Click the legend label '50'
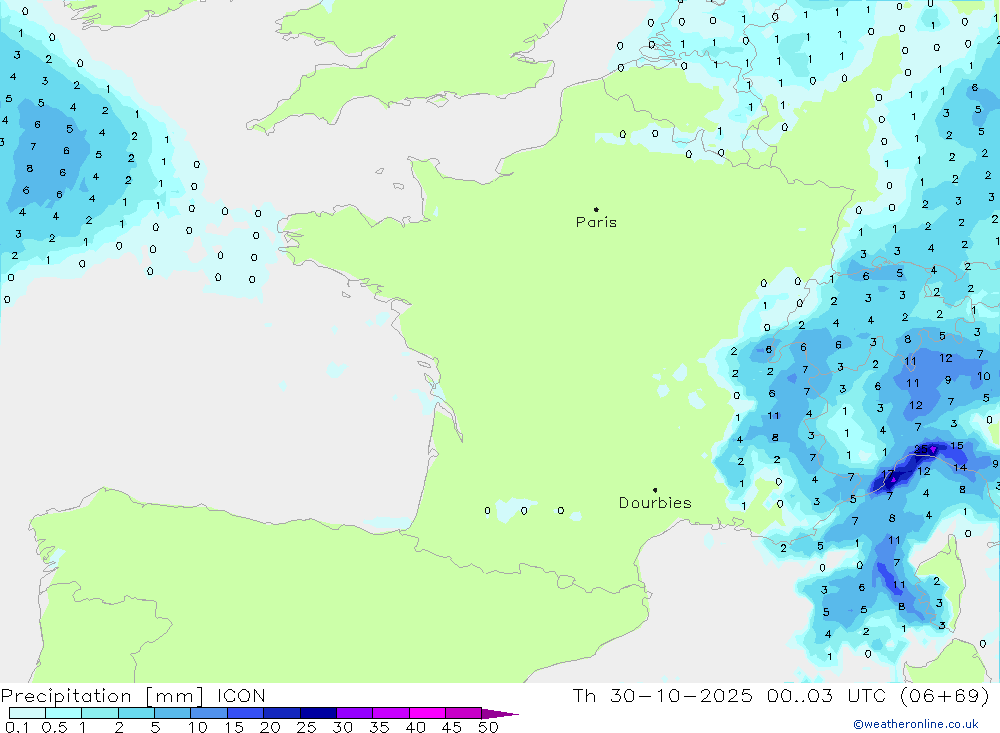 click(x=488, y=727)
